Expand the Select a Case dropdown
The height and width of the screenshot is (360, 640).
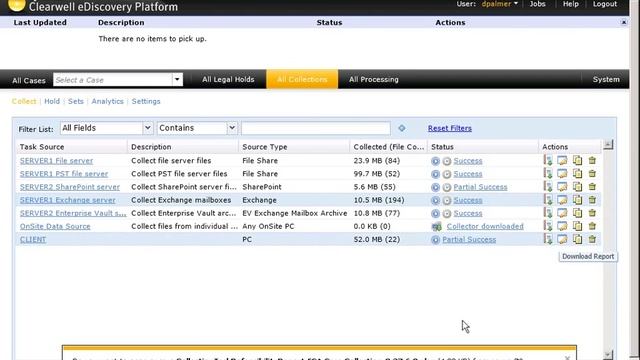[177, 80]
